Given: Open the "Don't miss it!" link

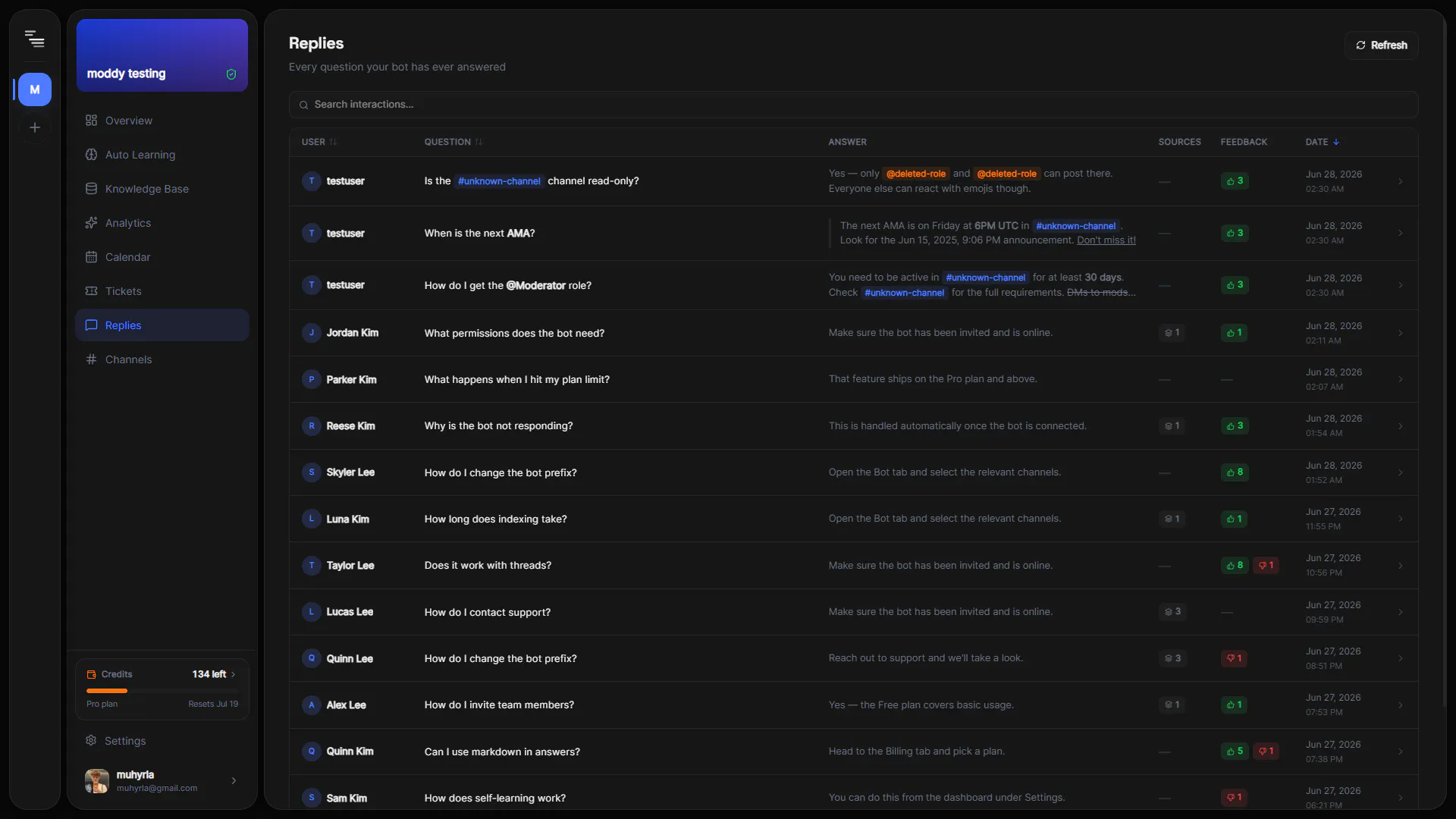Looking at the screenshot, I should (x=1106, y=240).
